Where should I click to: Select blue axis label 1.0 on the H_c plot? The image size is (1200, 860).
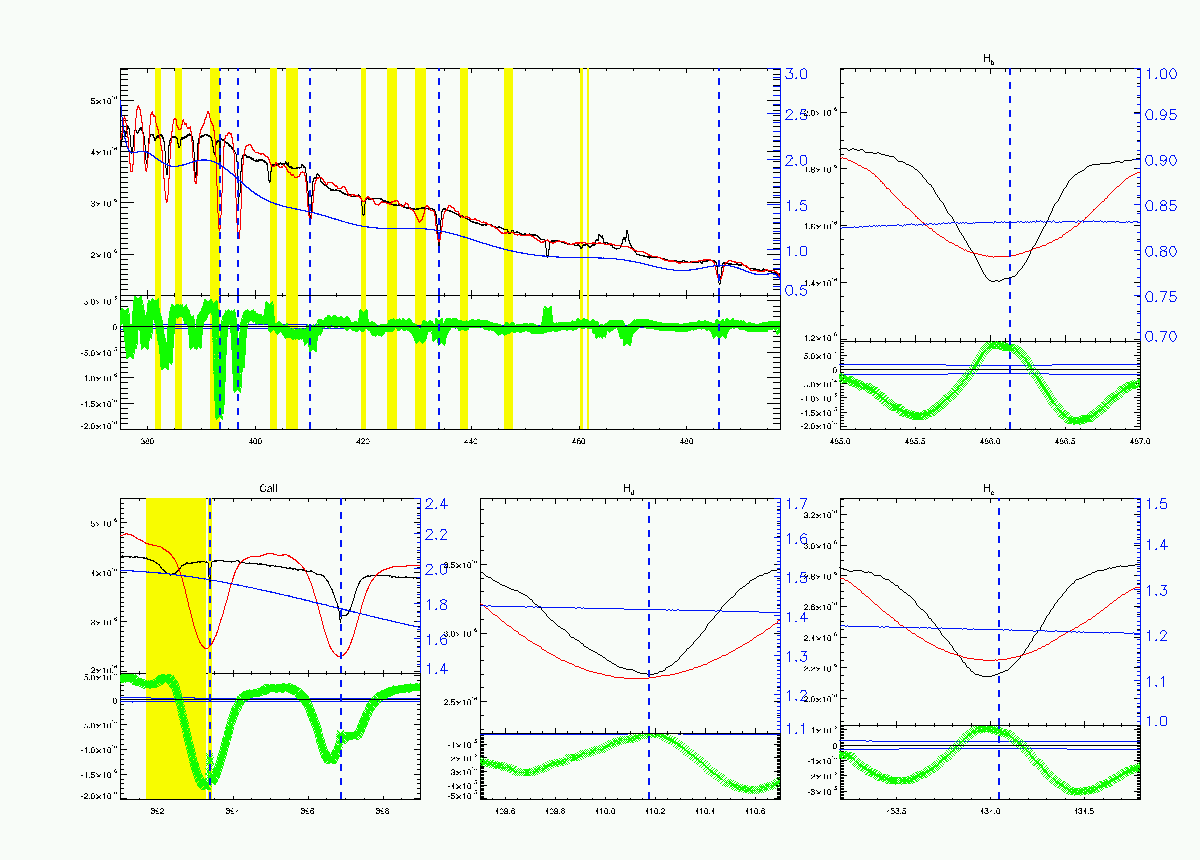click(x=1156, y=721)
